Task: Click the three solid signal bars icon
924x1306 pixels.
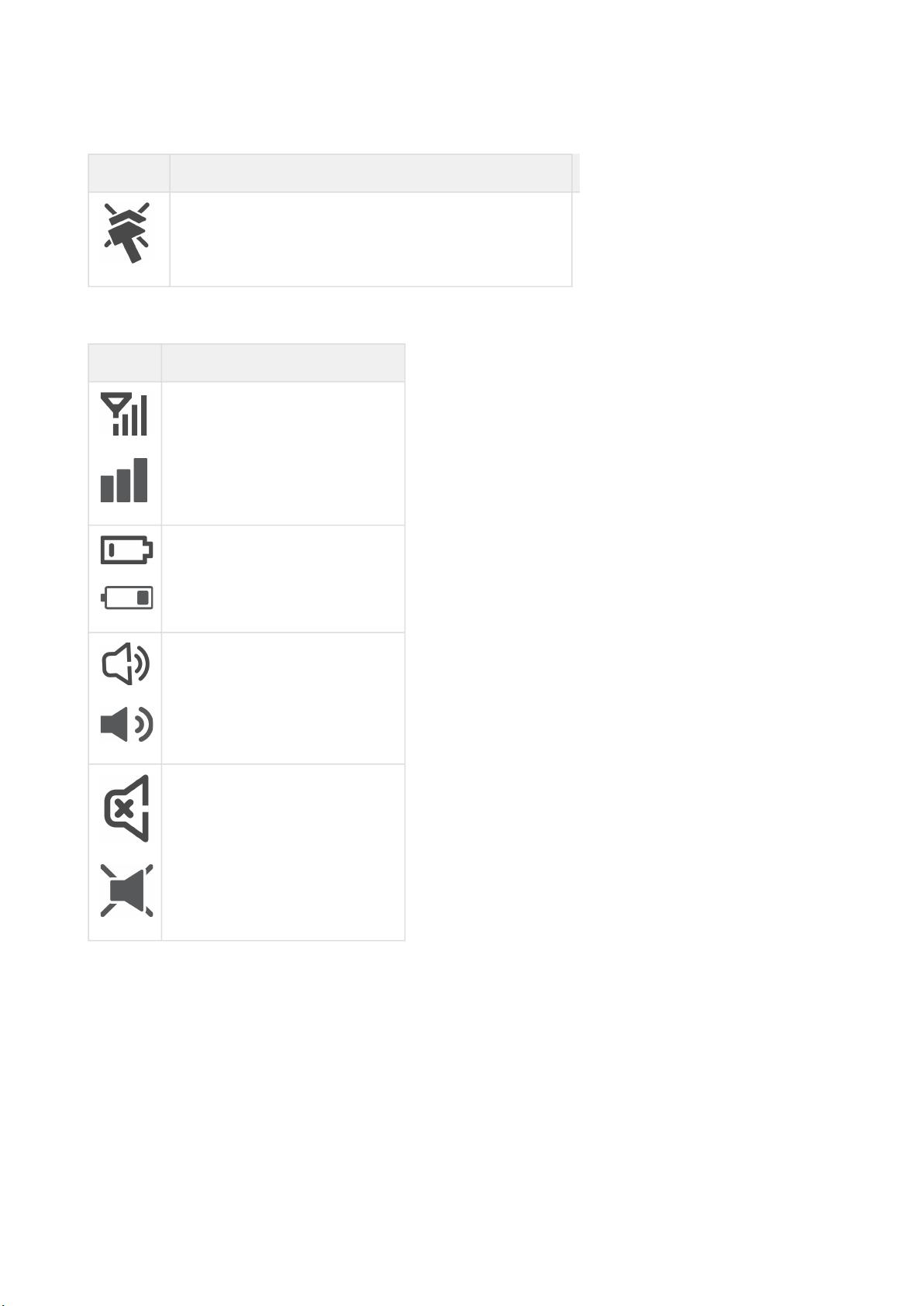Action: (124, 480)
